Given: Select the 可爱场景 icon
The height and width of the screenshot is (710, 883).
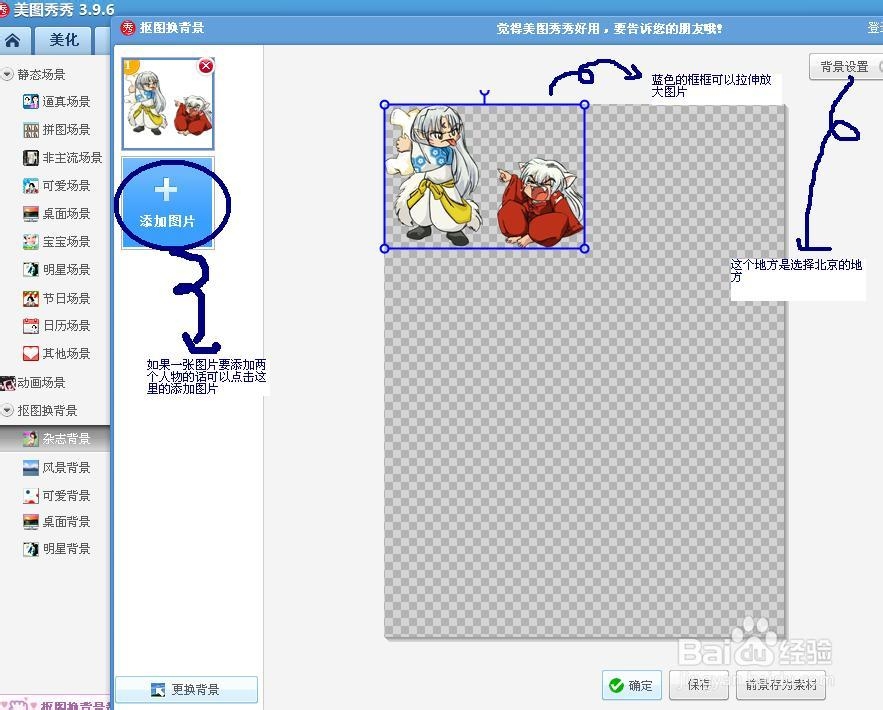Looking at the screenshot, I should point(30,185).
